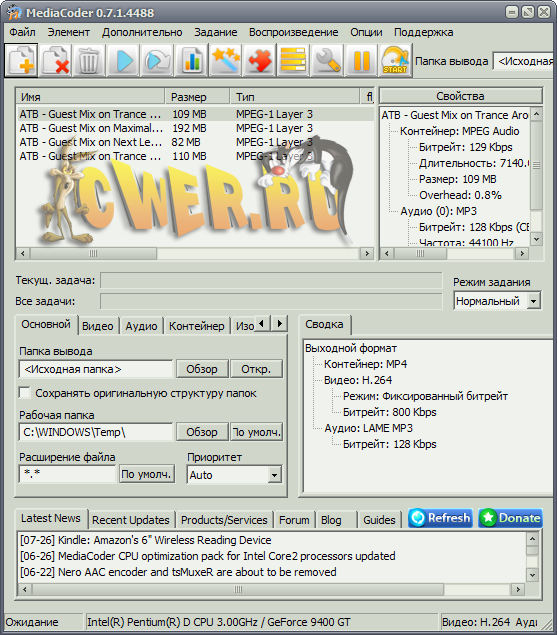Click the 'Рабочая папка' path input field
Image resolution: width=557 pixels, height=635 pixels.
pyautogui.click(x=96, y=432)
